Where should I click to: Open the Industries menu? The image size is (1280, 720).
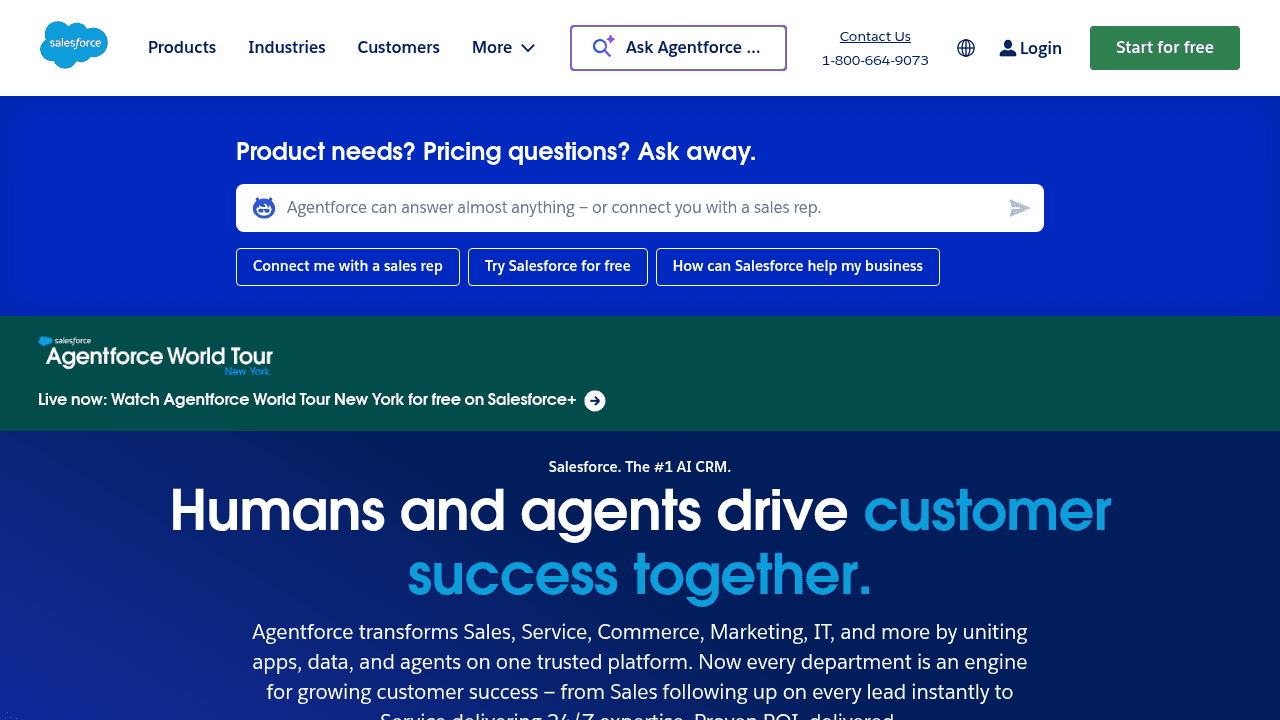coord(287,47)
